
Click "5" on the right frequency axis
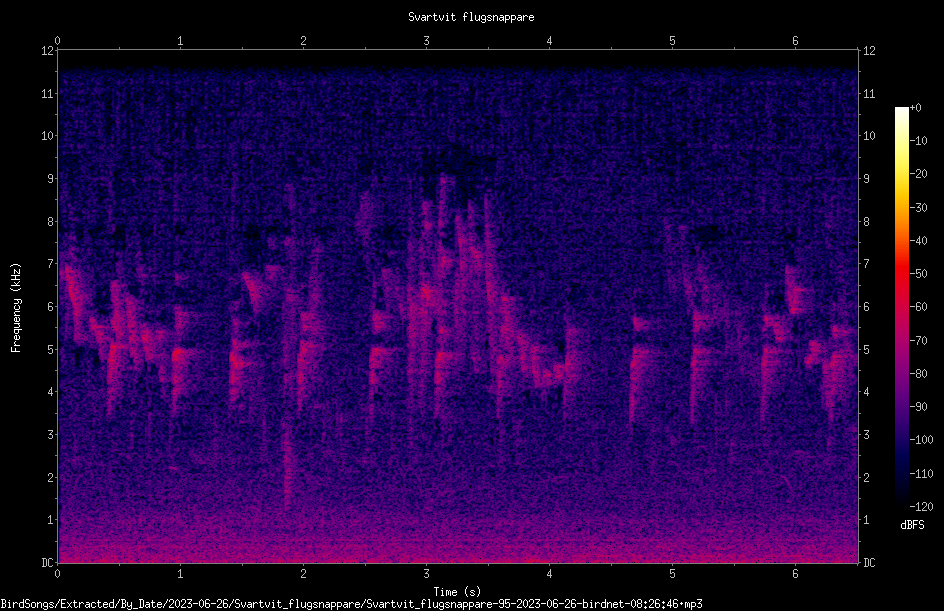point(867,349)
